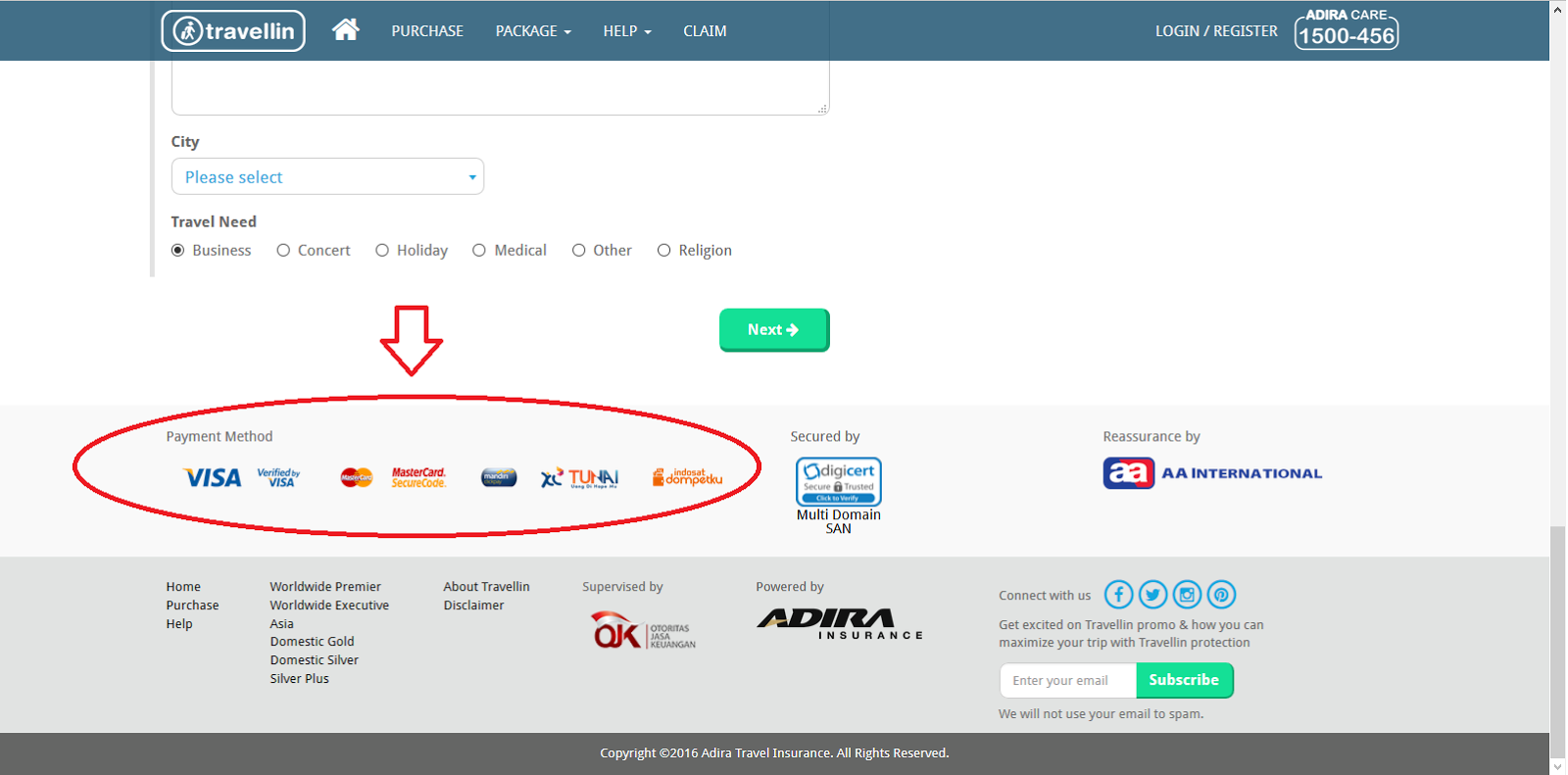This screenshot has height=775, width=1568.
Task: Click the green Next button
Action: click(x=774, y=330)
